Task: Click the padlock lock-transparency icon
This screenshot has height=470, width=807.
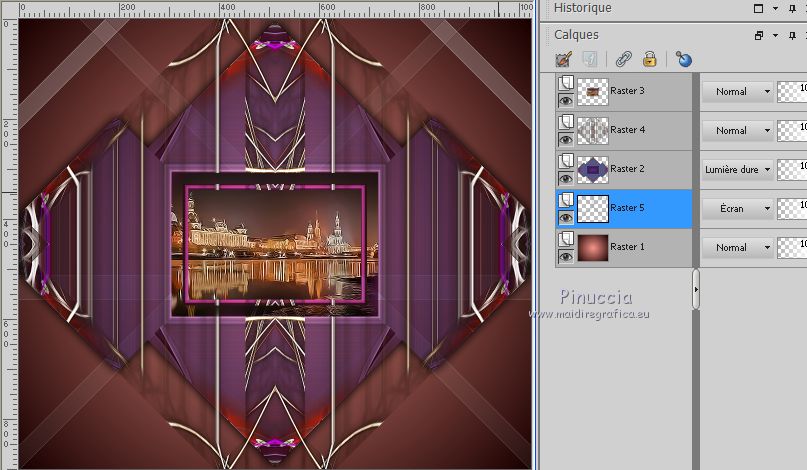Action: pyautogui.click(x=650, y=60)
